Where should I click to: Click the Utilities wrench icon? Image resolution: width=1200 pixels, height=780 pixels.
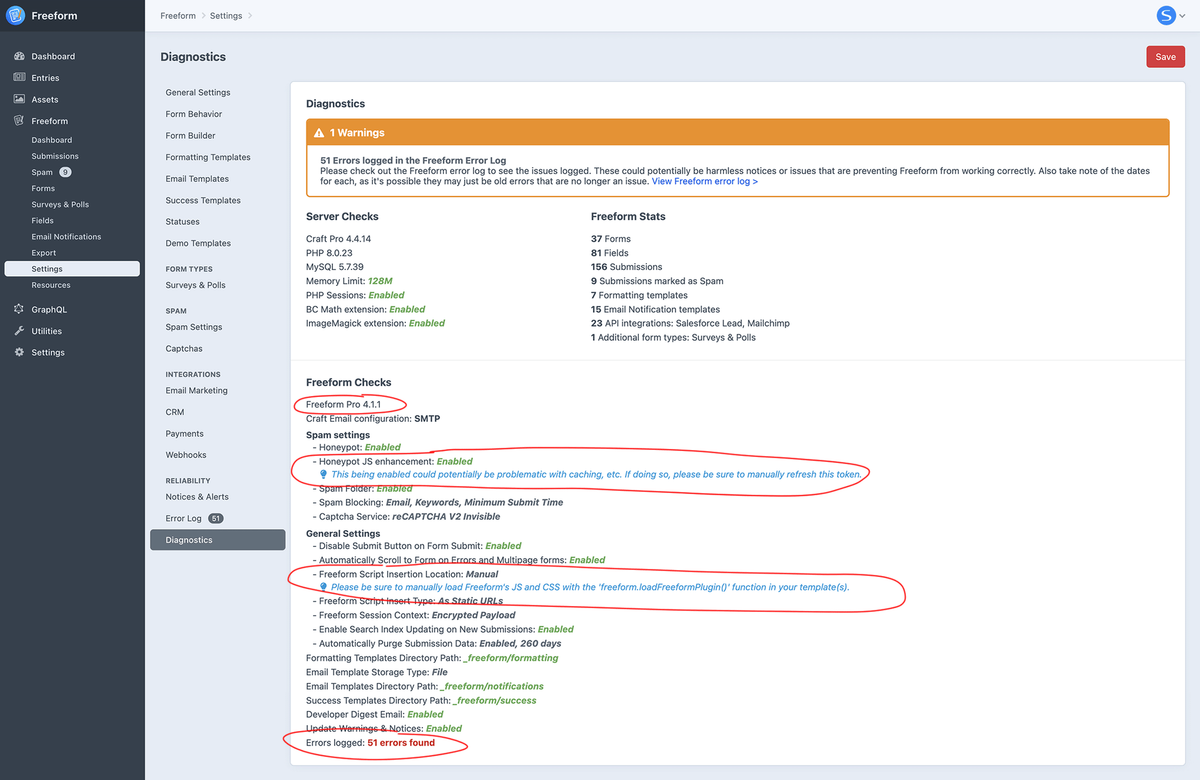[19, 331]
